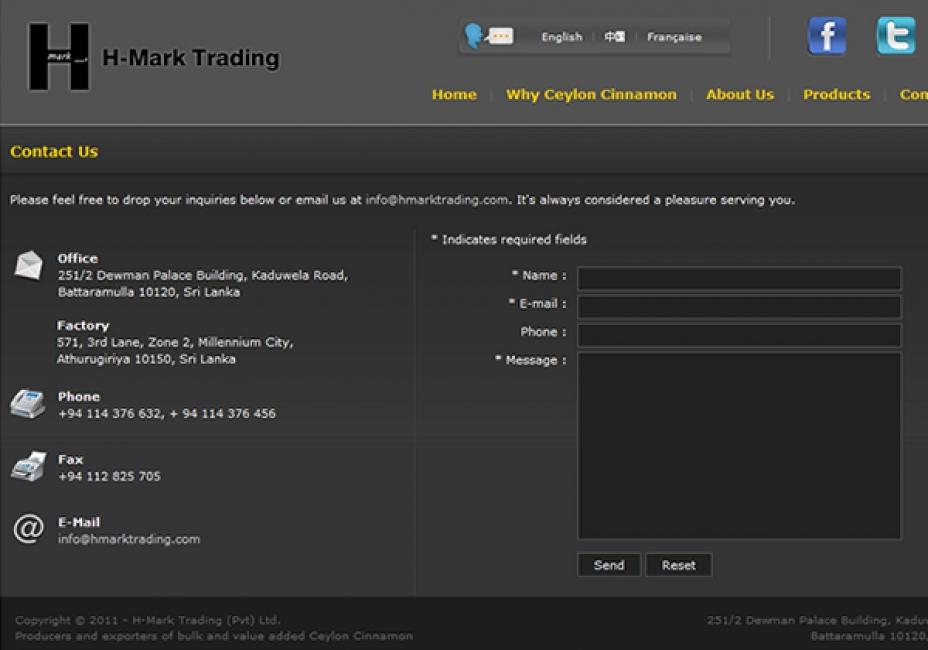
Task: Click the copyright line 'Copyright © 2011'
Action: [147, 620]
